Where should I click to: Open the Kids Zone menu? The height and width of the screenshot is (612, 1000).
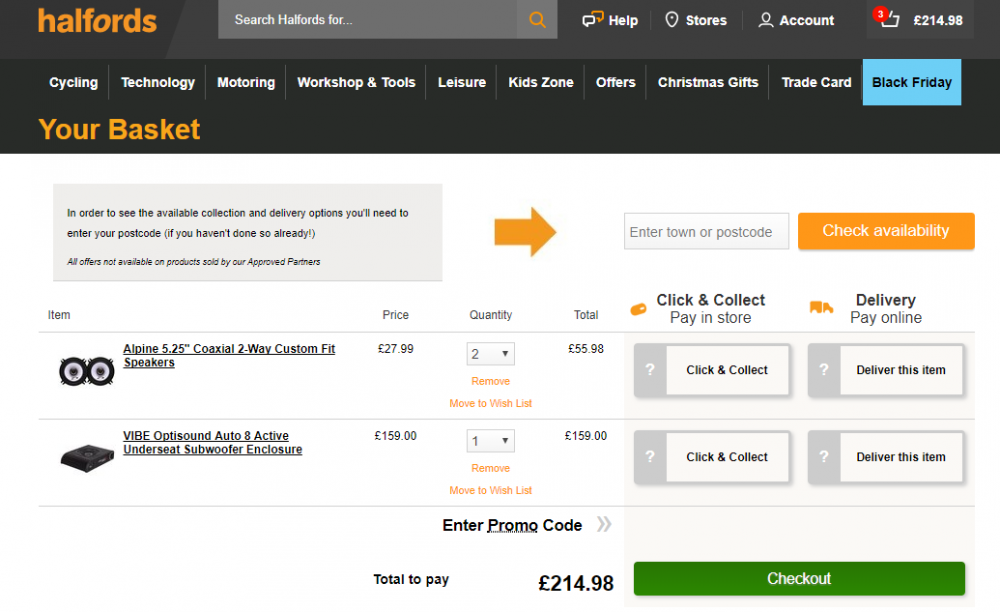pos(540,82)
